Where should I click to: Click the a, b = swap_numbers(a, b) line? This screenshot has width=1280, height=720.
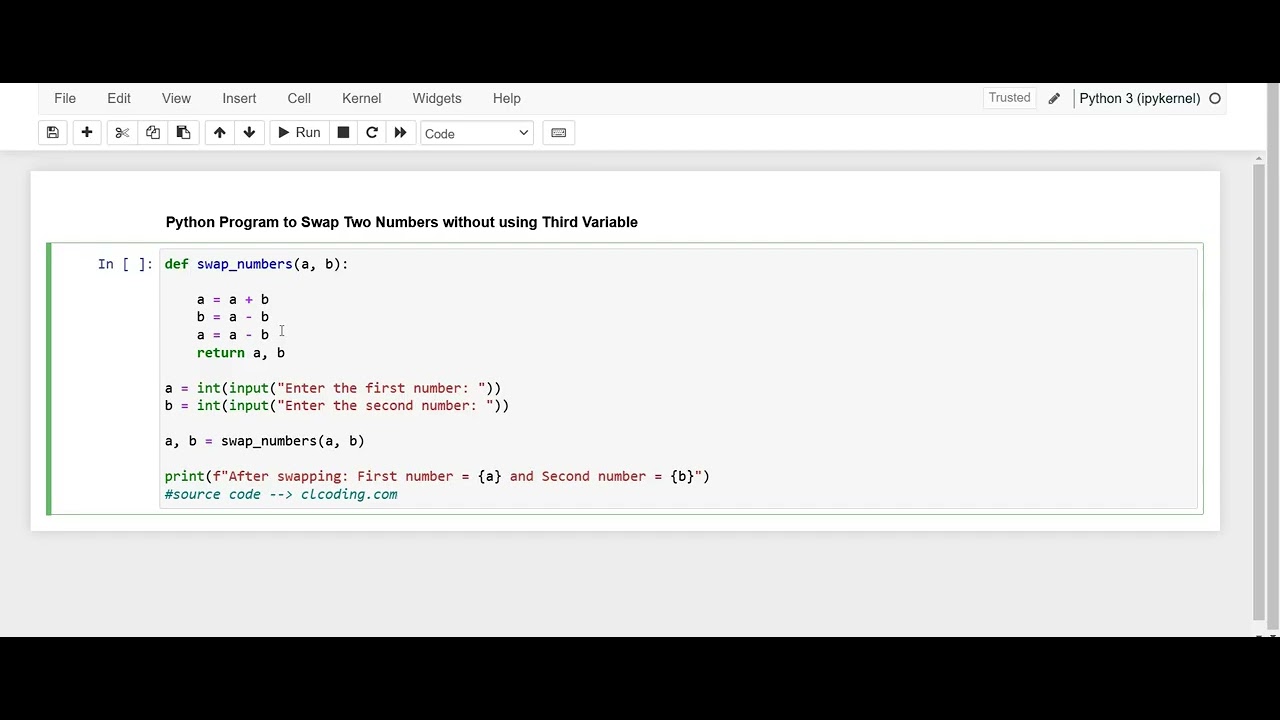point(265,441)
